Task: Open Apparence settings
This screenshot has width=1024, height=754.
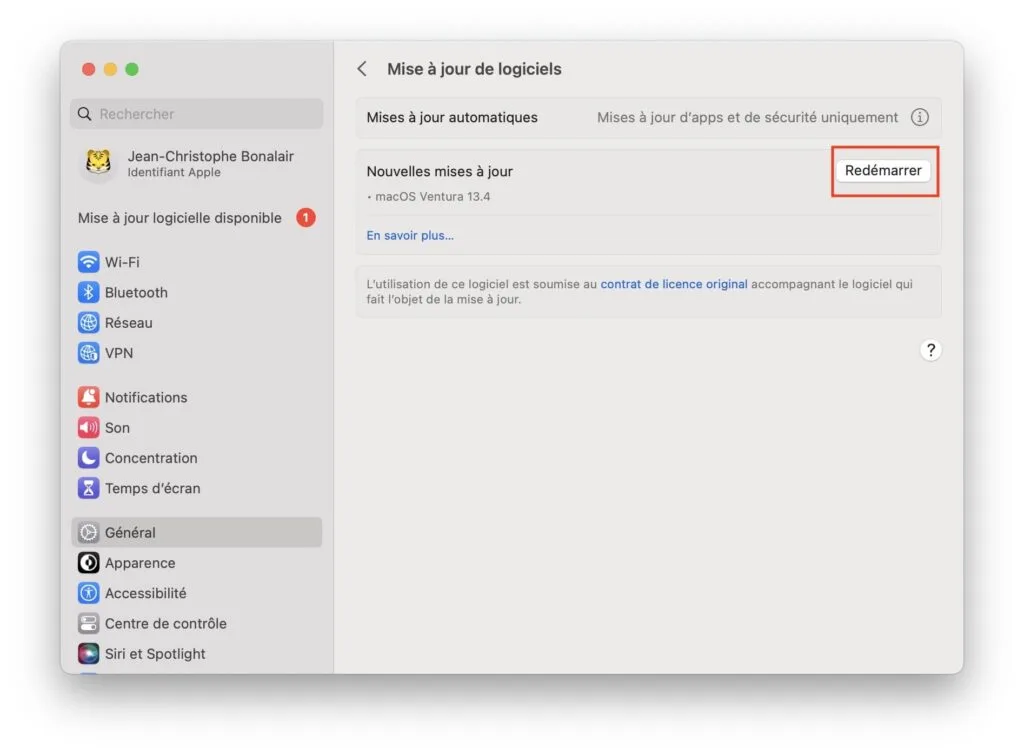Action: pyautogui.click(x=89, y=562)
